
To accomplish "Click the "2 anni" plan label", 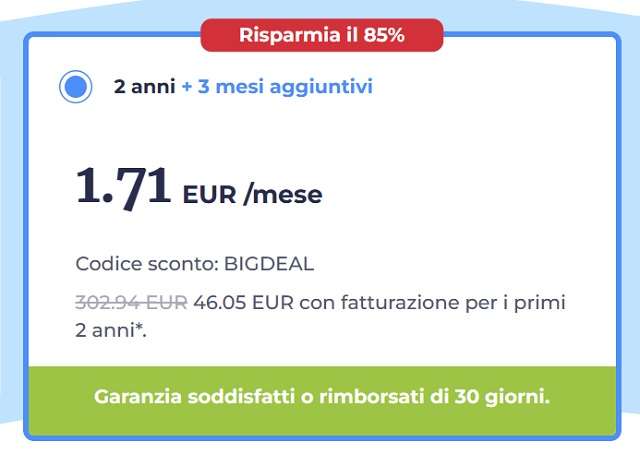I will [x=144, y=87].
